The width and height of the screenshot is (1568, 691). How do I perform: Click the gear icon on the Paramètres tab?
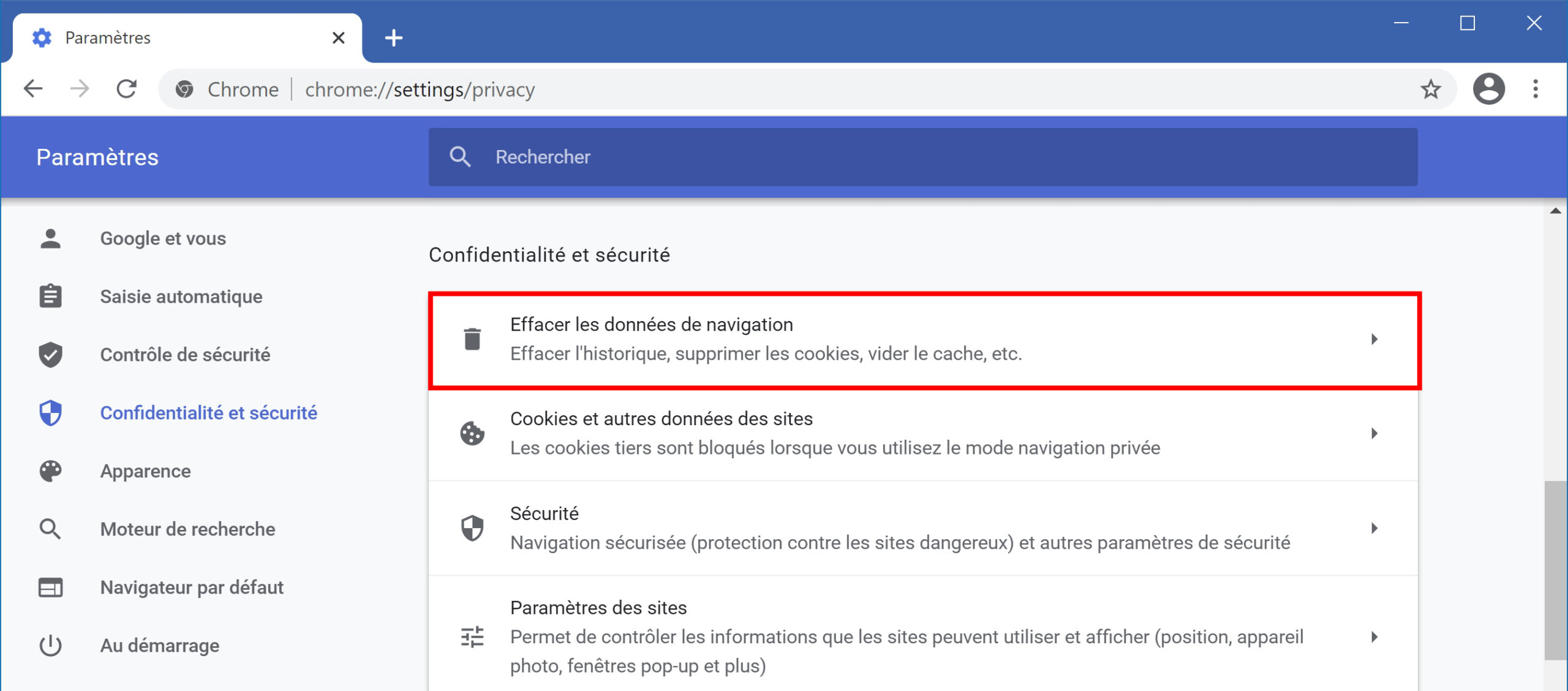click(x=42, y=37)
